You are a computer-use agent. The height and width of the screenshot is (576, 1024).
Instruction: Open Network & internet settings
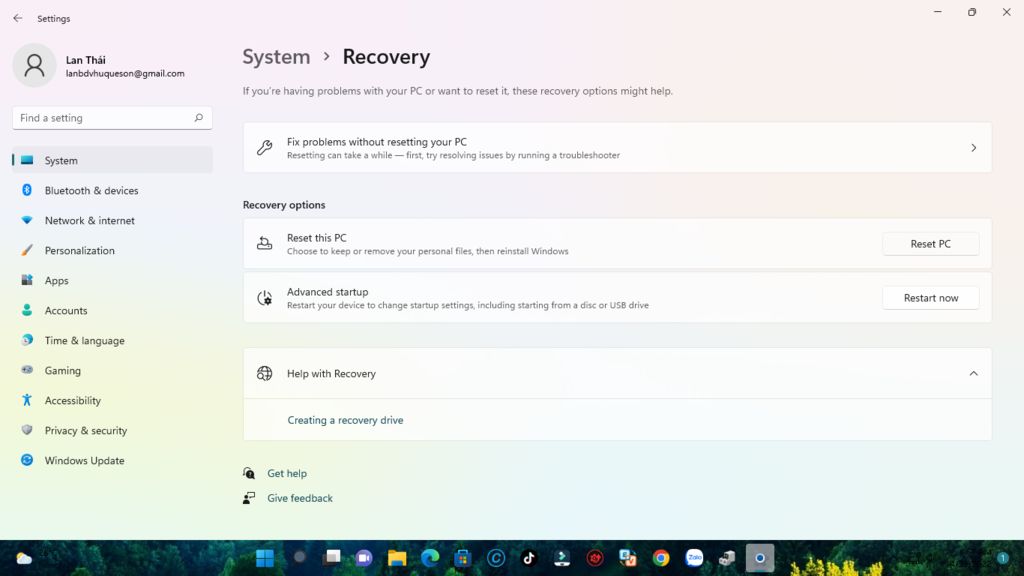[112, 220]
